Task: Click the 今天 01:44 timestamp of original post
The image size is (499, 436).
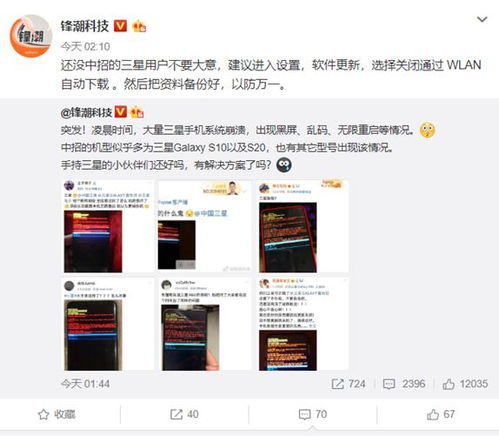Action: pos(85,384)
